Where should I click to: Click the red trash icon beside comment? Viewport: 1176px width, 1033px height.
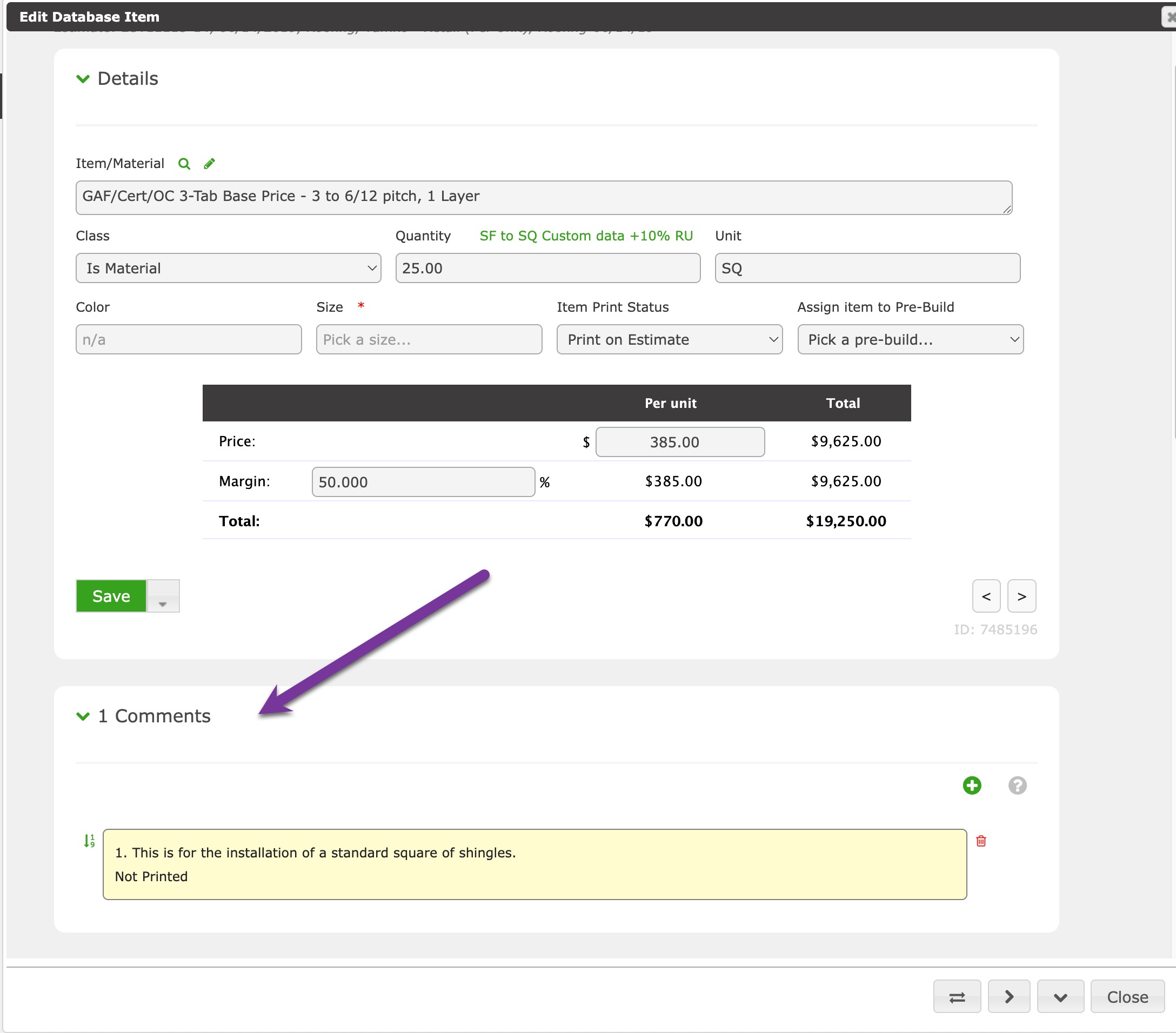point(981,841)
